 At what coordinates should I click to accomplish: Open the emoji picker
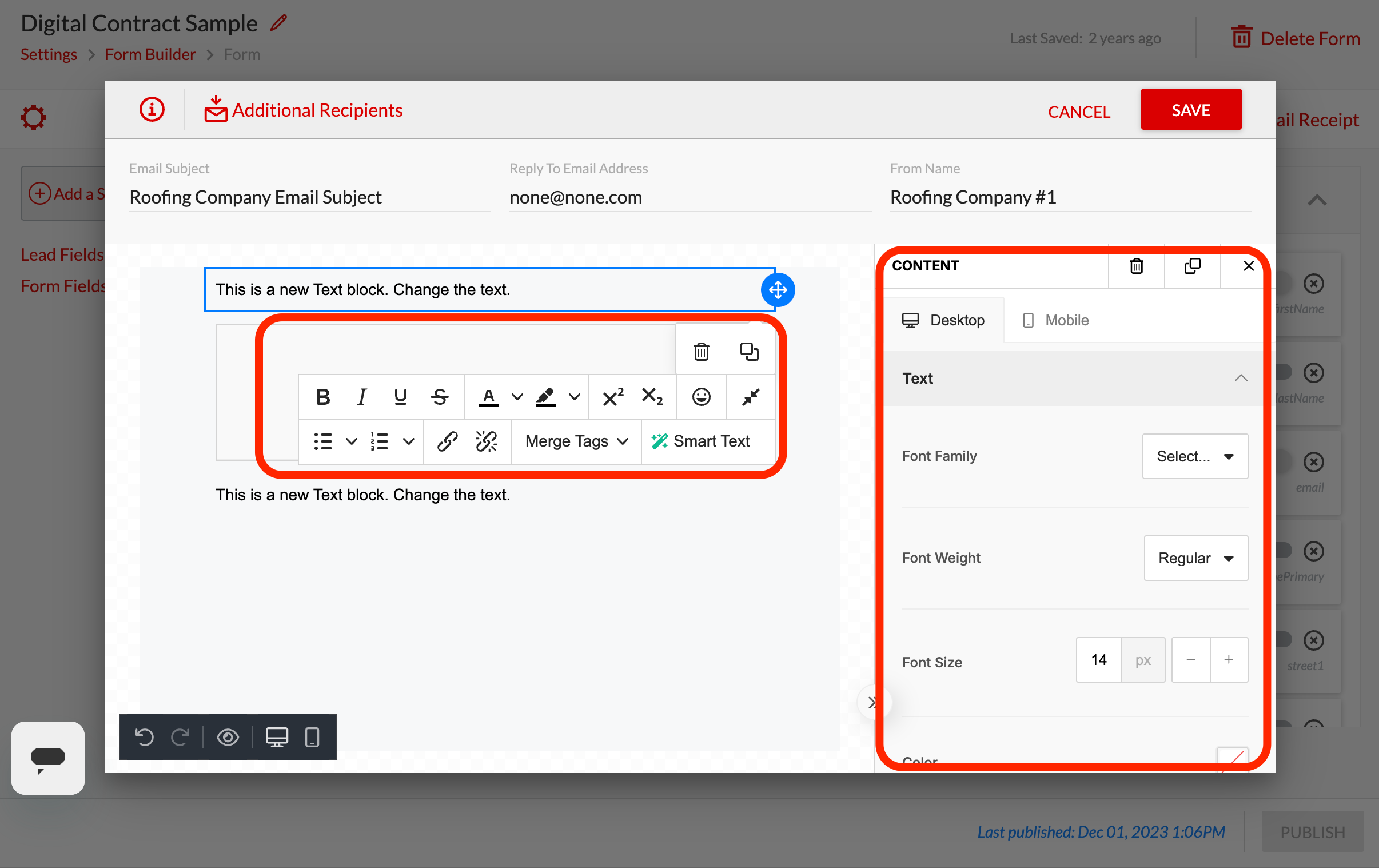tap(701, 396)
